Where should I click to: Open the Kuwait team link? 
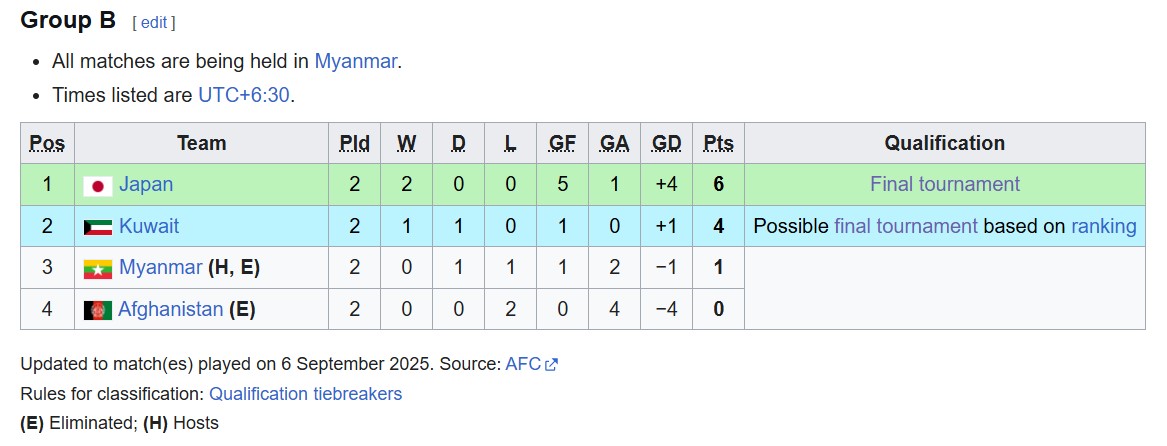pos(149,226)
